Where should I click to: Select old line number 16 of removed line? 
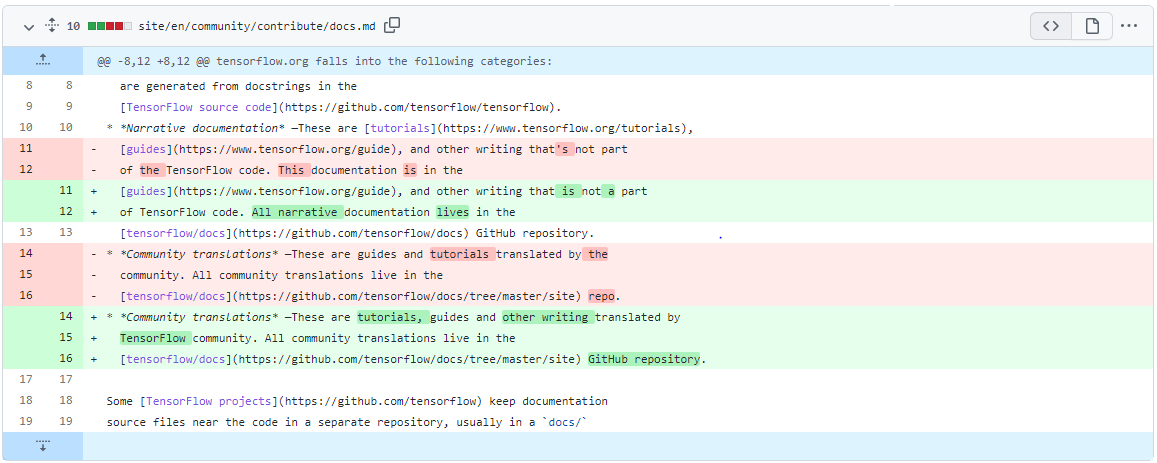click(26, 296)
